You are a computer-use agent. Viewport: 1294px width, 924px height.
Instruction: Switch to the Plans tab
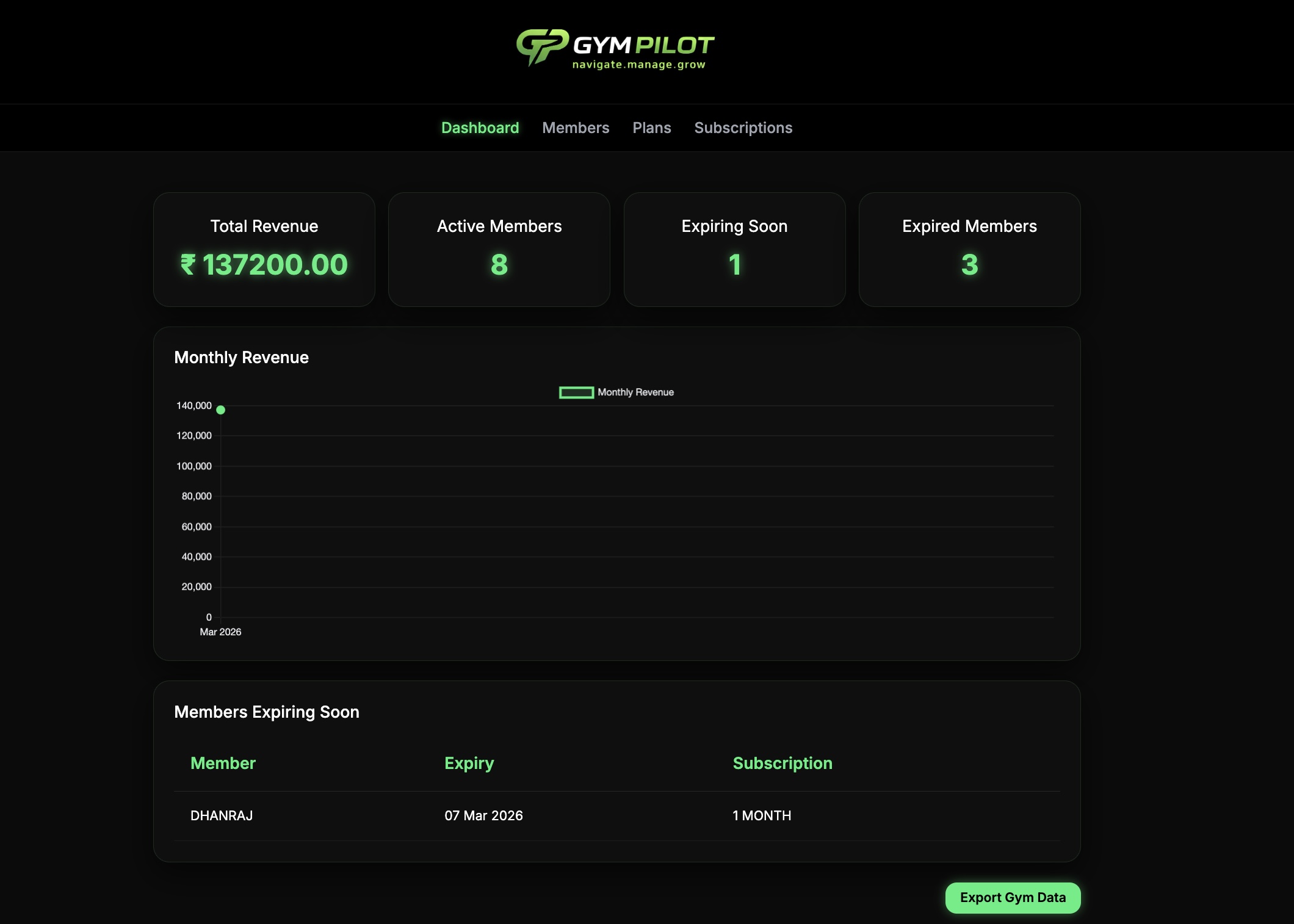[651, 128]
